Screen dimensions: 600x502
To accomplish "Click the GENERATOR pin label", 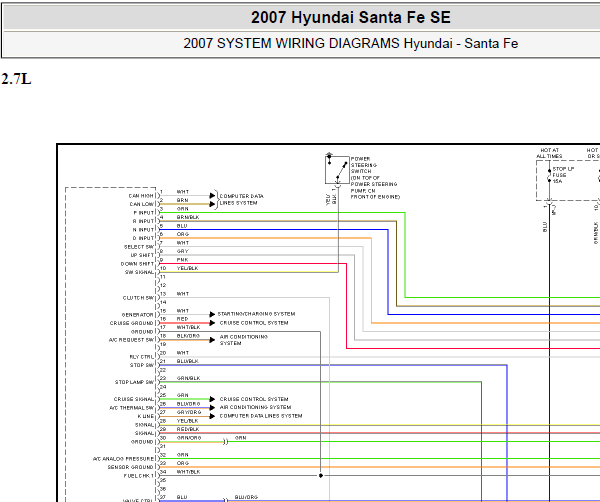I will pos(137,315).
